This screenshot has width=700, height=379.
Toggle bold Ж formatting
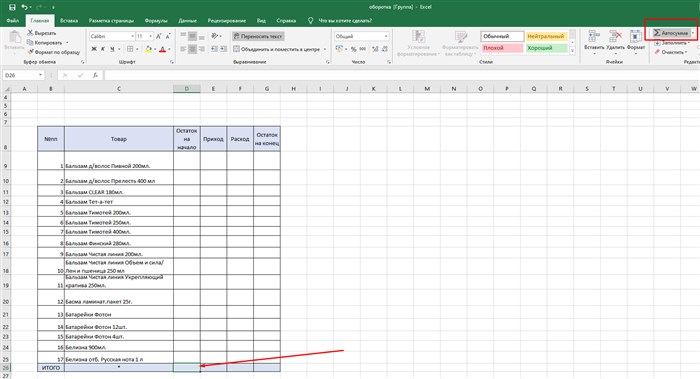pyautogui.click(x=94, y=49)
